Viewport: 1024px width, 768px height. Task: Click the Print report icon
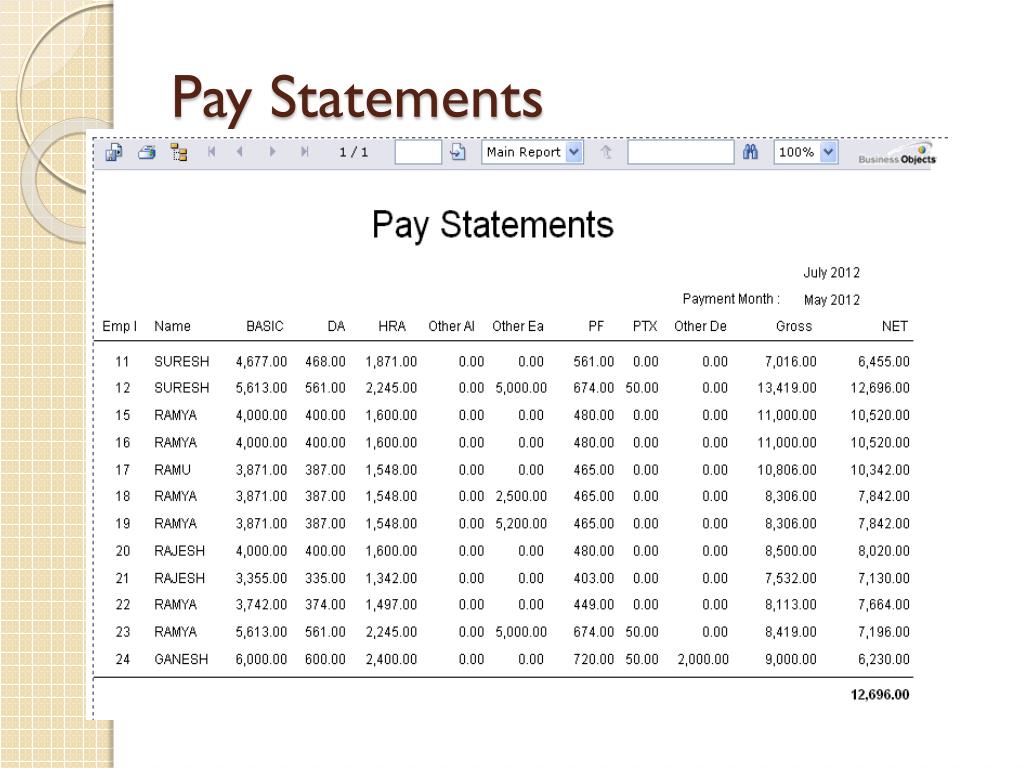[x=147, y=152]
